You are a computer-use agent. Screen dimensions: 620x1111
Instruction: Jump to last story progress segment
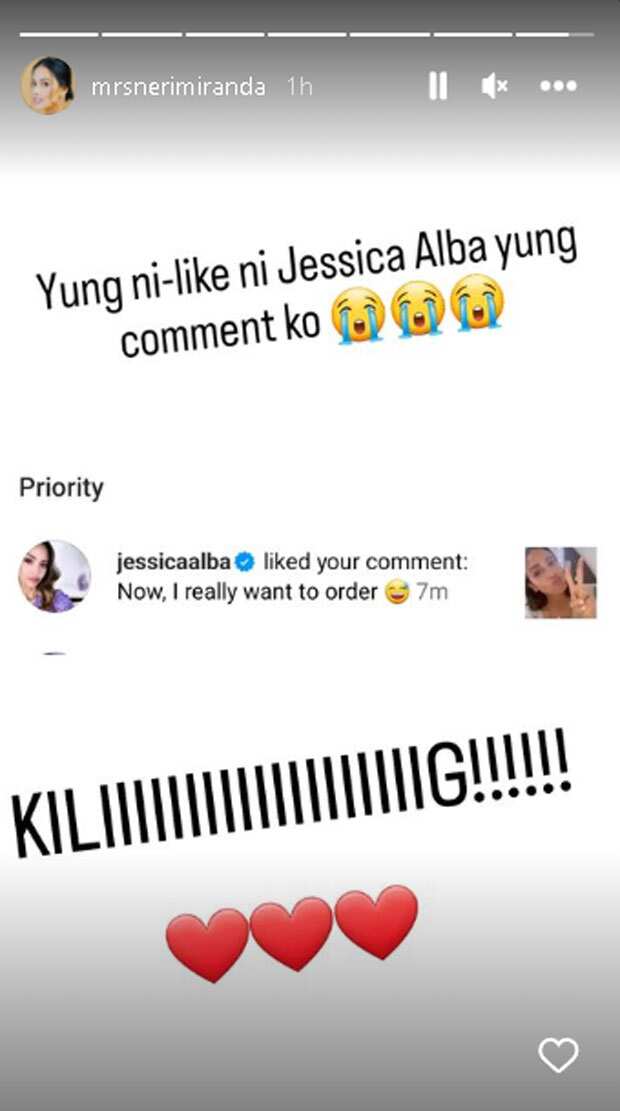coord(554,34)
